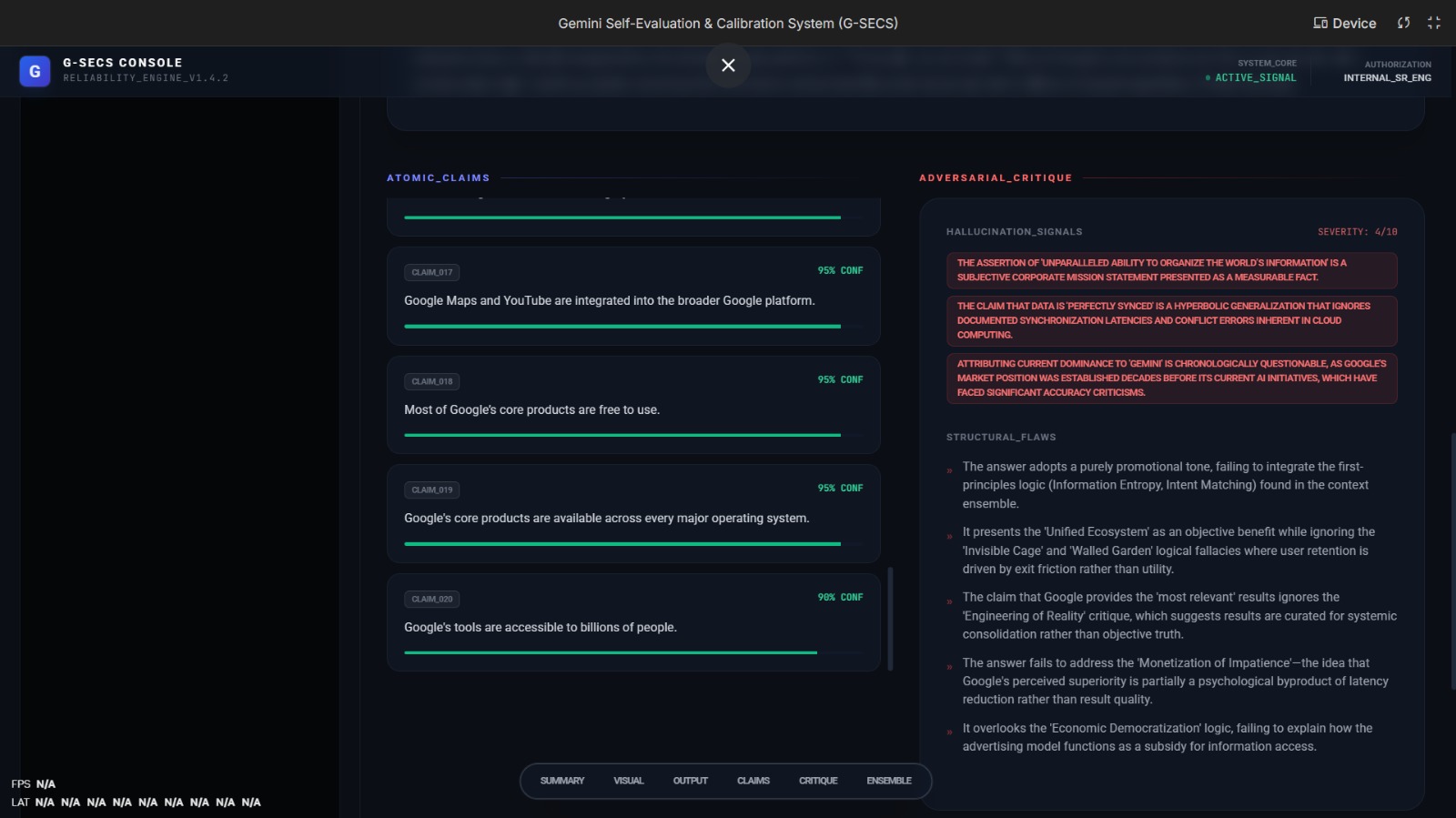Switch to the VISUAL tab

pyautogui.click(x=629, y=781)
